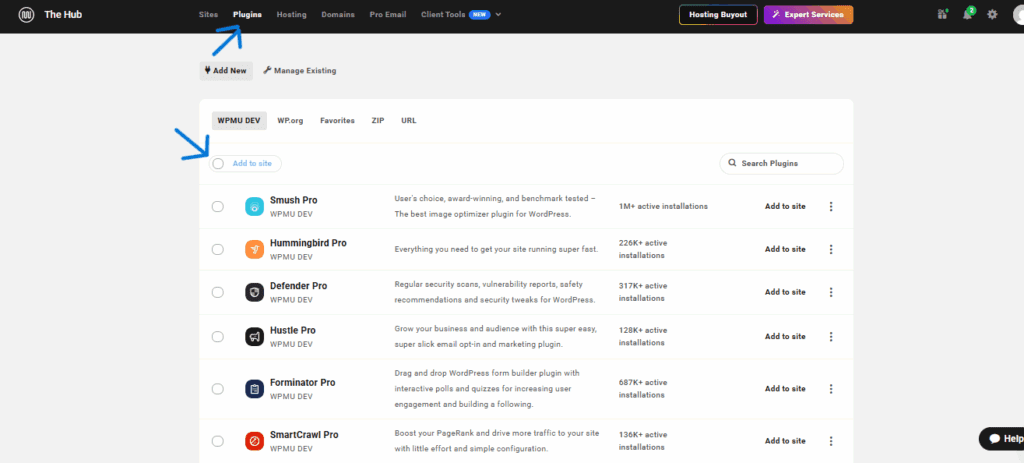This screenshot has width=1024, height=463.
Task: Open the three-dot menu for Hustle Pro
Action: (x=830, y=337)
